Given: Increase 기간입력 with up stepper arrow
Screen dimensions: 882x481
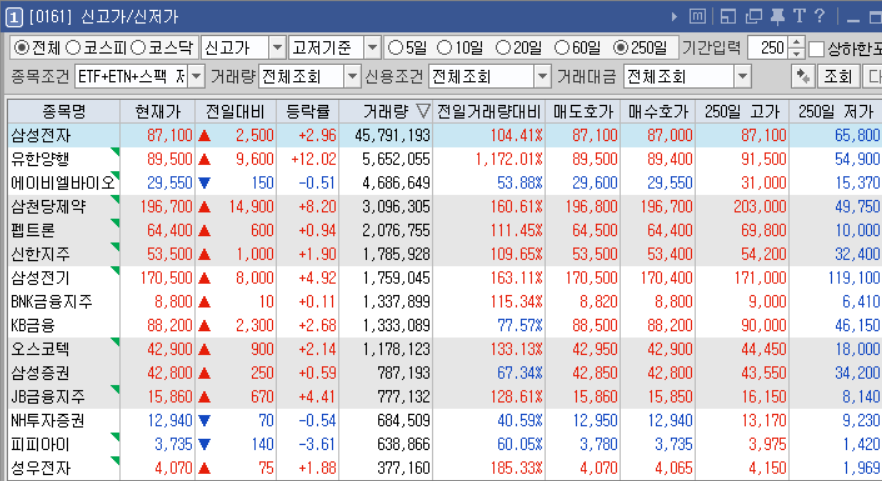Looking at the screenshot, I should (x=796, y=42).
